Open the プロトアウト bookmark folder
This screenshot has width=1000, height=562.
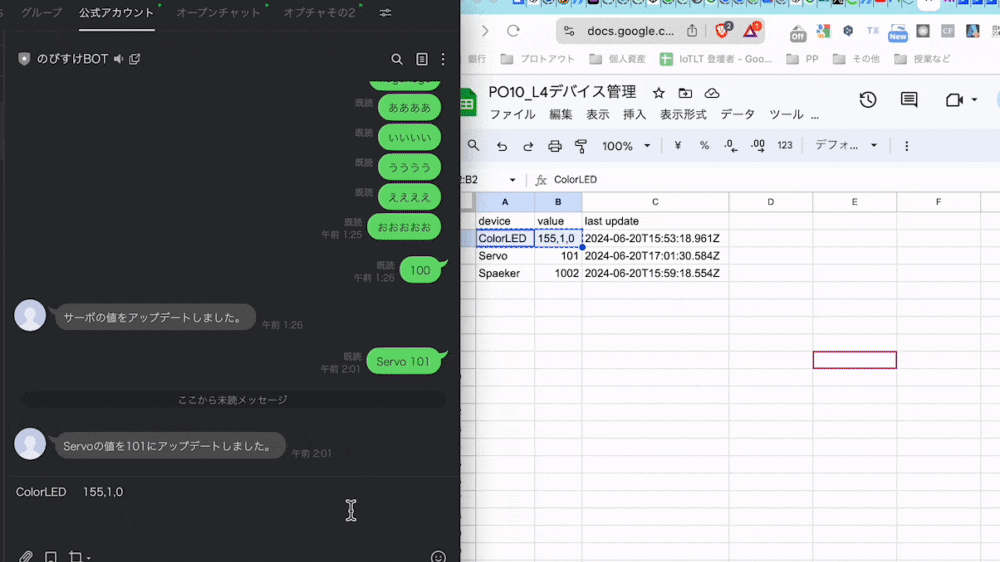pyautogui.click(x=538, y=59)
